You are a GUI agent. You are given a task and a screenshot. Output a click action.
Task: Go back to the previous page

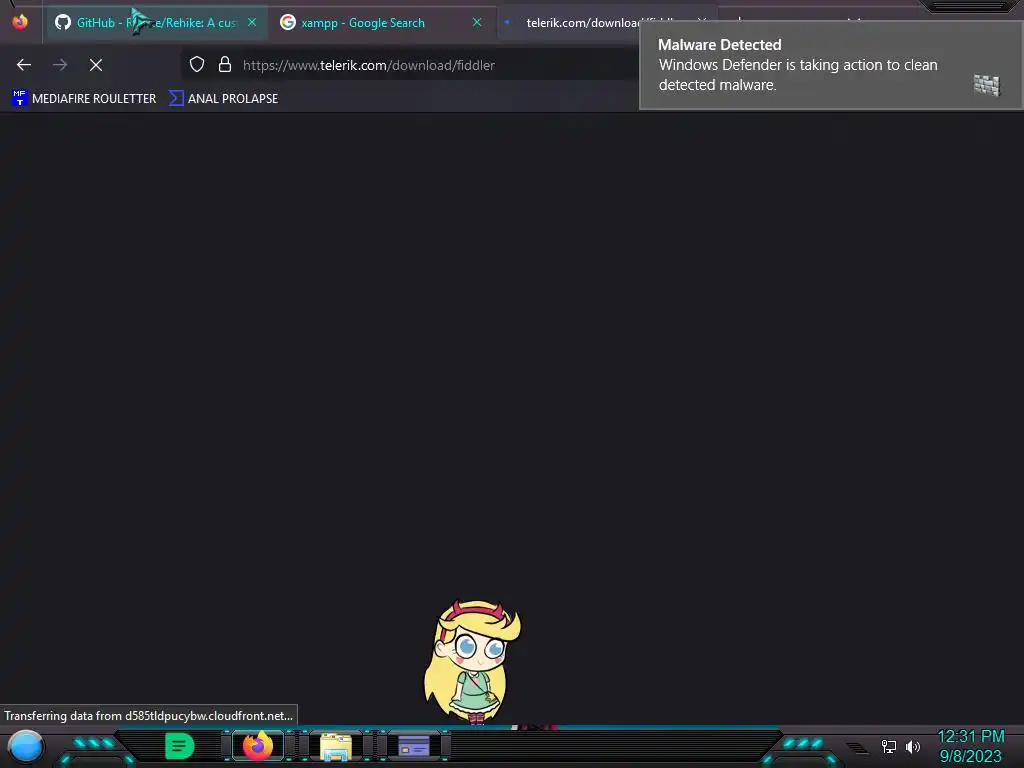pyautogui.click(x=24, y=65)
